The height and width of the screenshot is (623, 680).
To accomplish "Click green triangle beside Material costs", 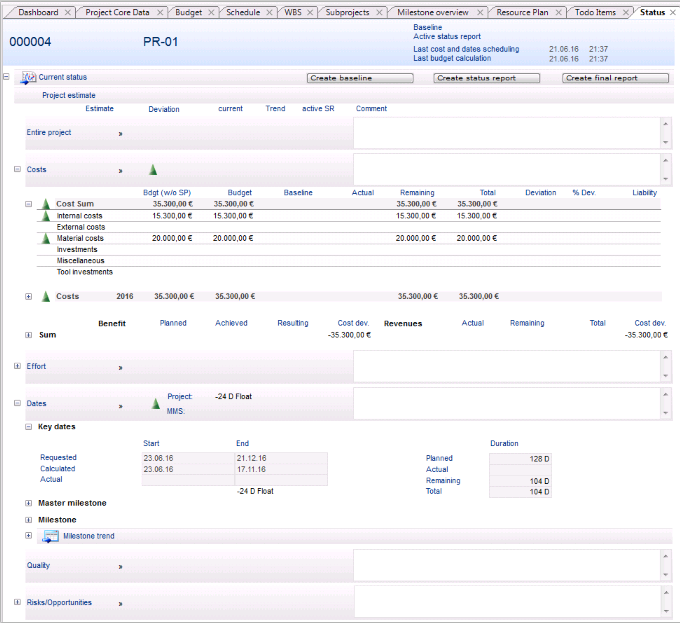I will [x=46, y=238].
